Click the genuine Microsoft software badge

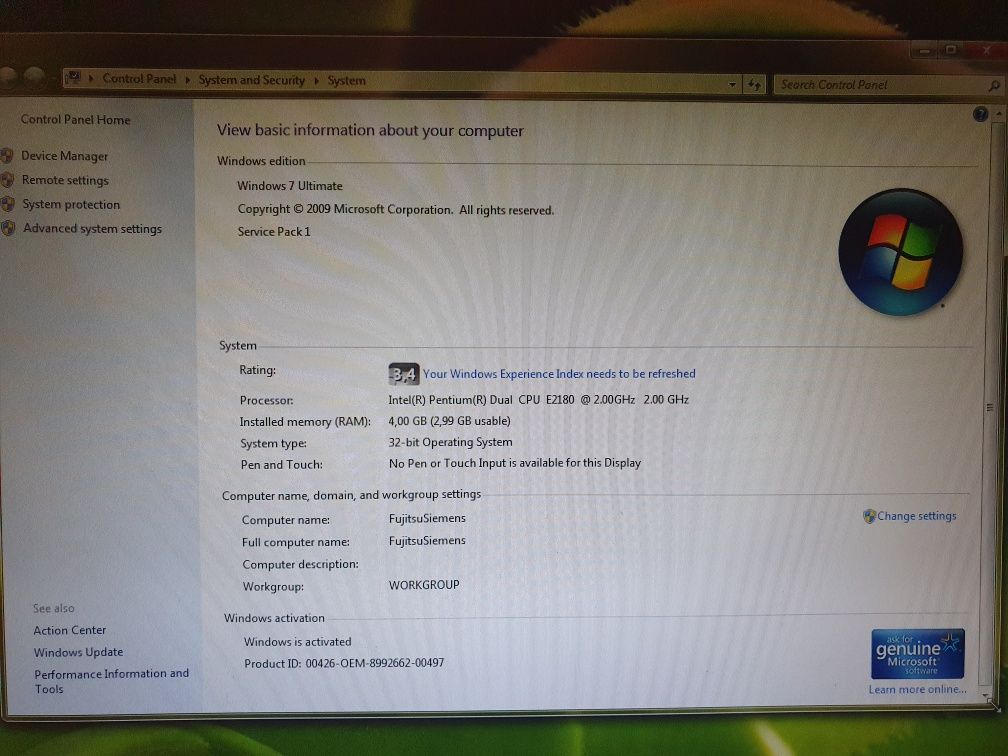click(x=917, y=654)
